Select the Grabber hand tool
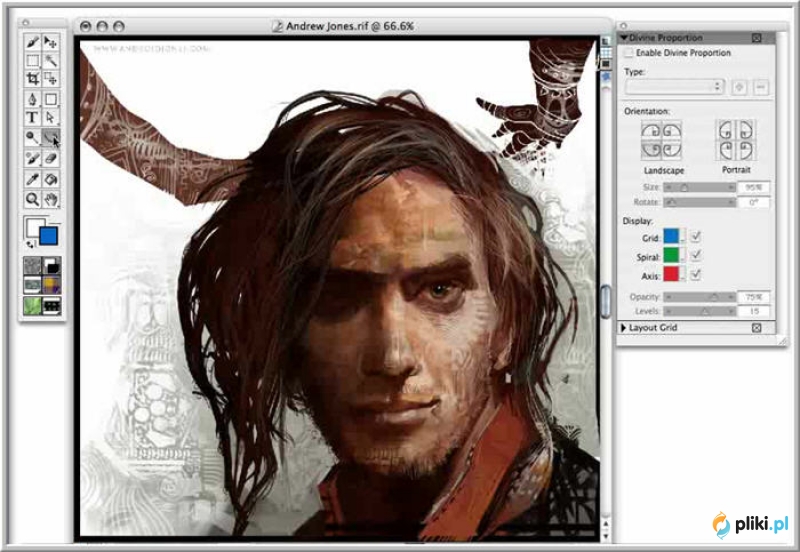800x552 pixels. pyautogui.click(x=51, y=199)
